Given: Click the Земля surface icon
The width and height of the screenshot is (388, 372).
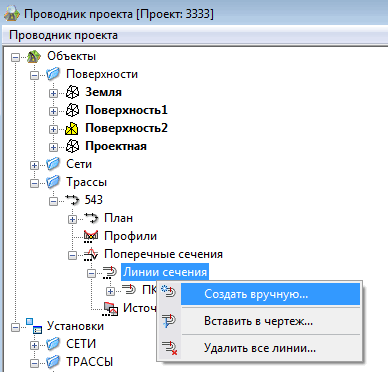Looking at the screenshot, I should point(72,92).
